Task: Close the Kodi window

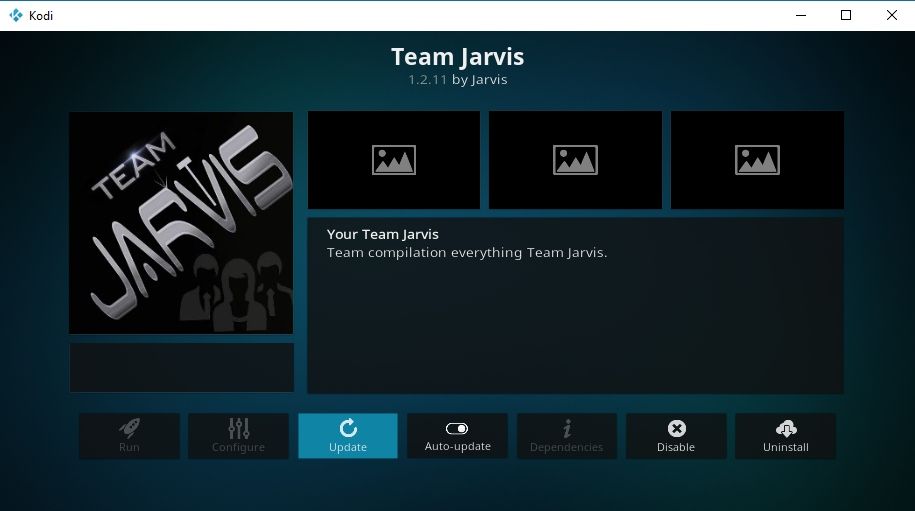Action: (892, 15)
